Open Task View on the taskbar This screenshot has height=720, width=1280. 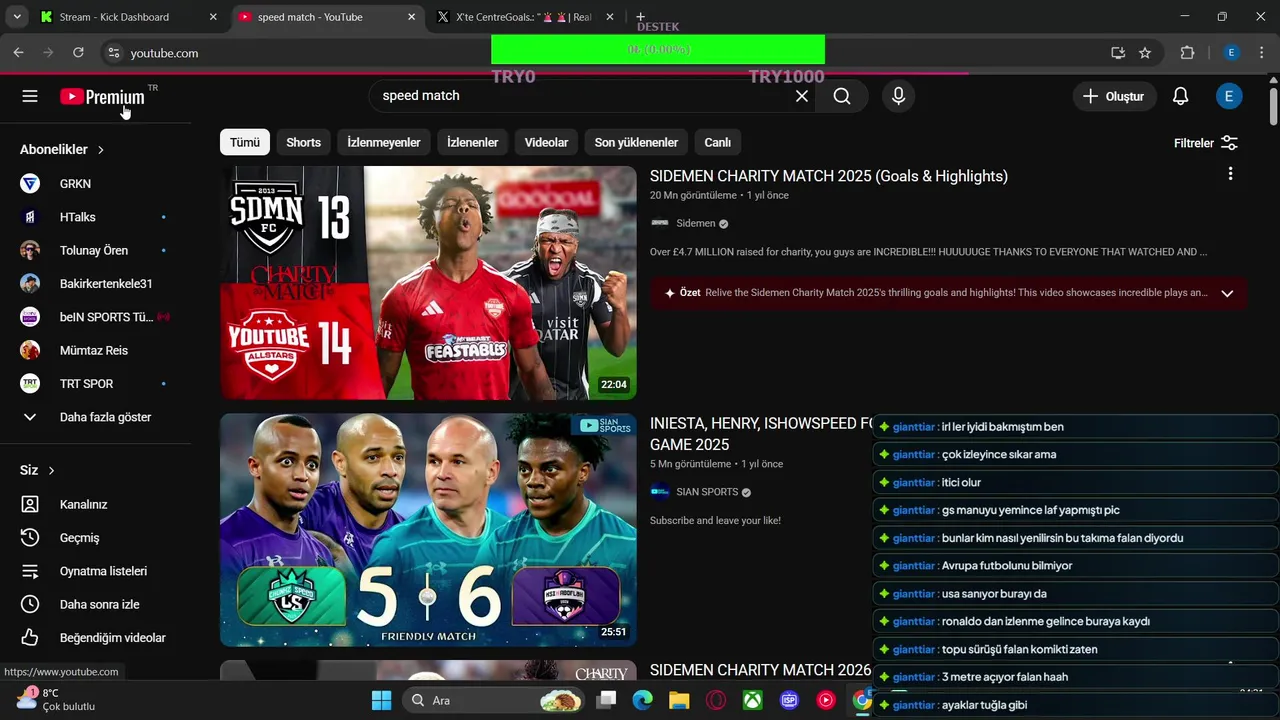606,700
